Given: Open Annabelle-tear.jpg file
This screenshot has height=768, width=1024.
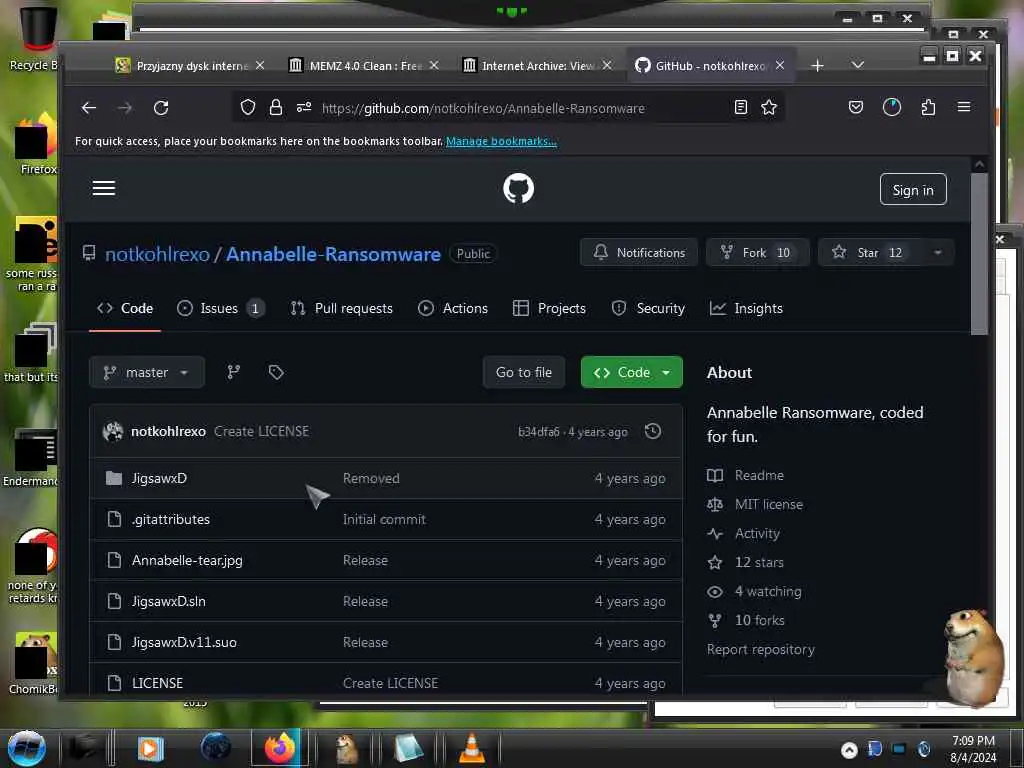Looking at the screenshot, I should (187, 560).
